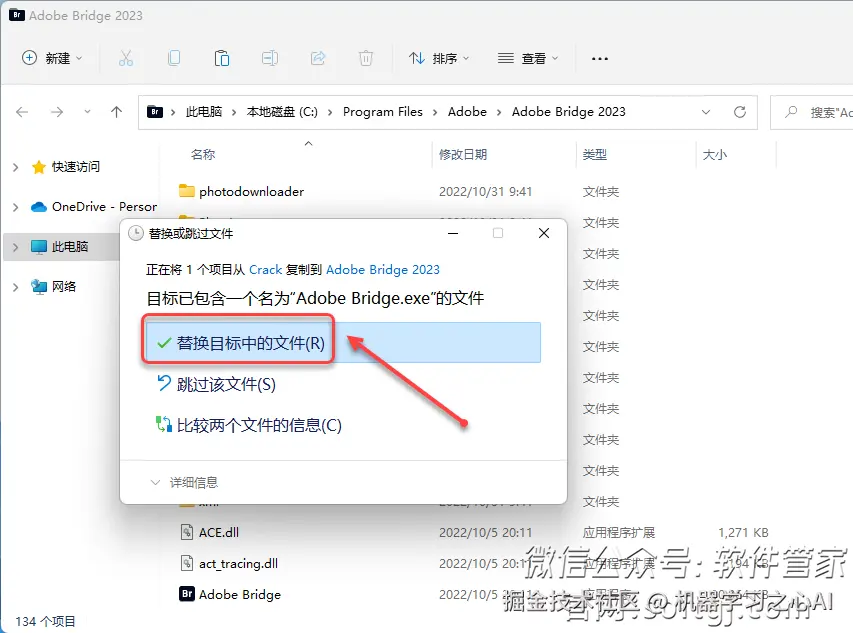853x633 pixels.
Task: Choose 替换目标中的文件(R) option
Action: tap(343, 343)
